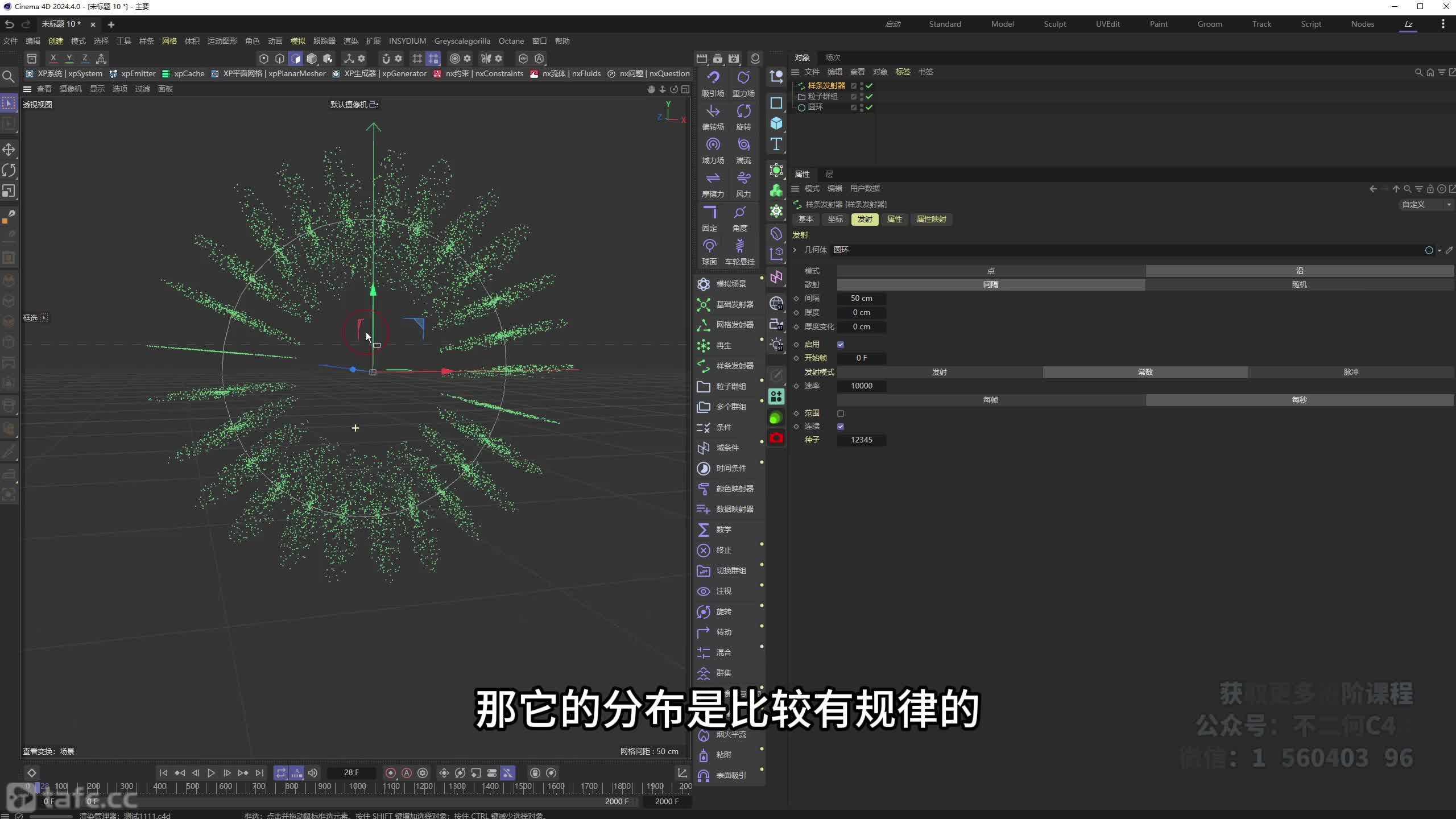Set 发射模式 to 脉冲
This screenshot has width=1456, height=819.
point(1351,372)
